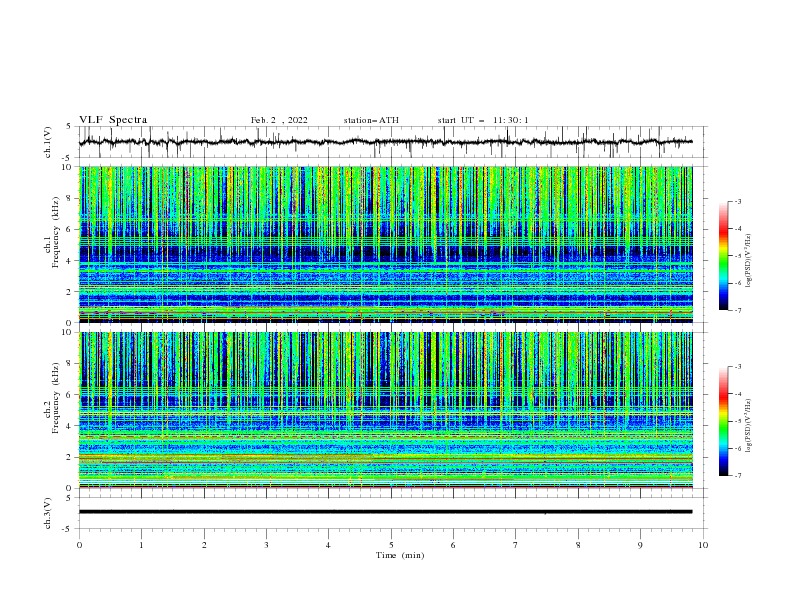
Task: Click the ch.2 frequency axis tick "6"
Action: click(70, 395)
